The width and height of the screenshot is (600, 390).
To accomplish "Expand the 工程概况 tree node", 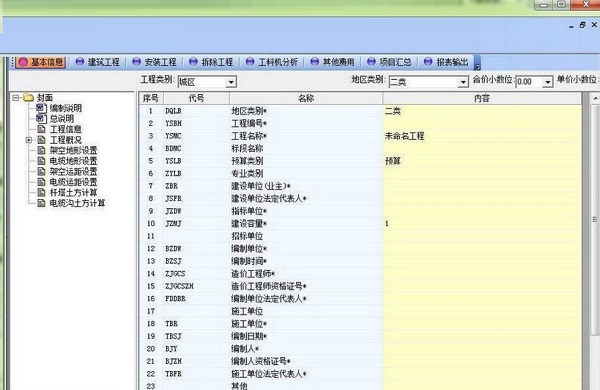I will 29,140.
